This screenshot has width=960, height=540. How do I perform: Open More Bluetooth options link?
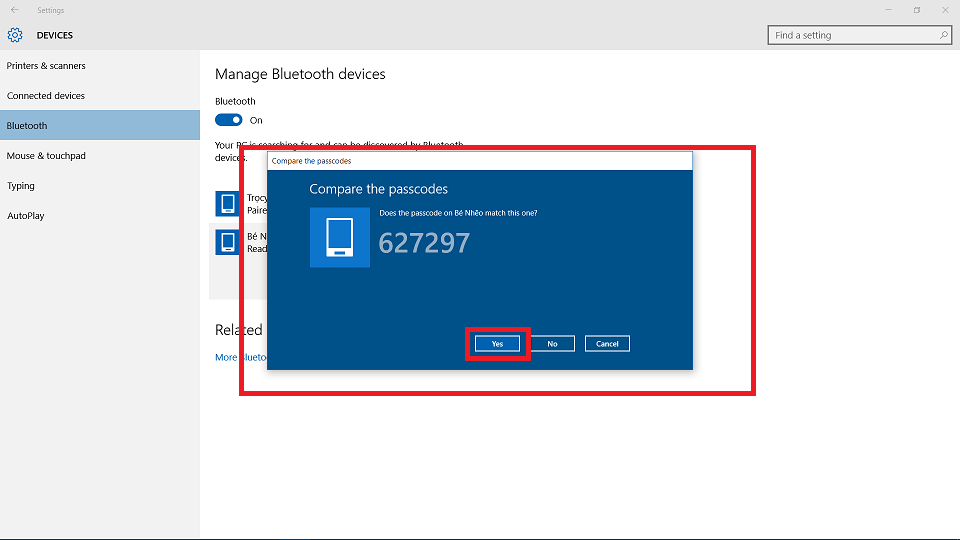click(241, 357)
